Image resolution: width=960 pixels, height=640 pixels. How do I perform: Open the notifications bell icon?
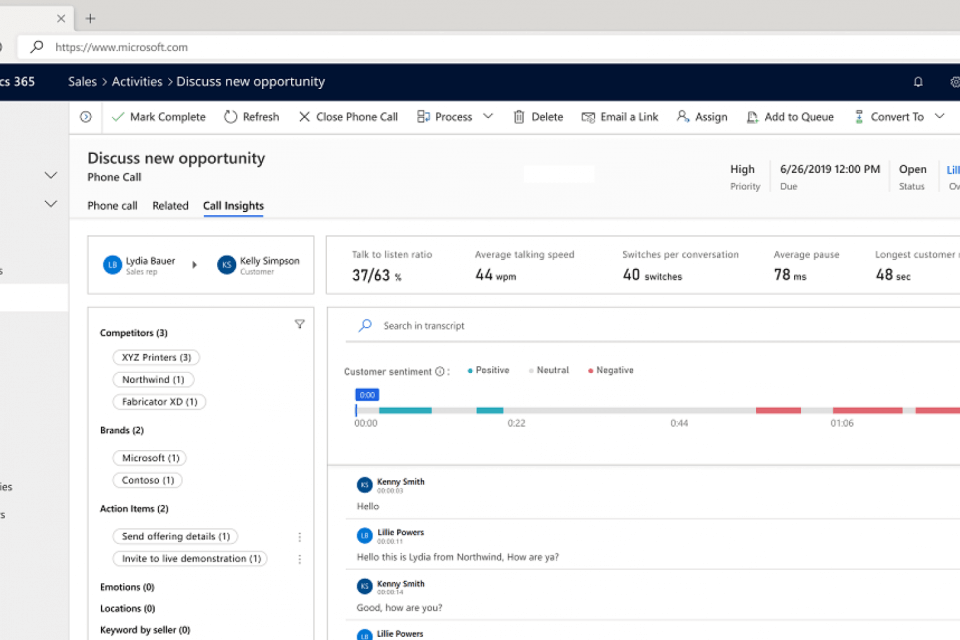pos(918,82)
